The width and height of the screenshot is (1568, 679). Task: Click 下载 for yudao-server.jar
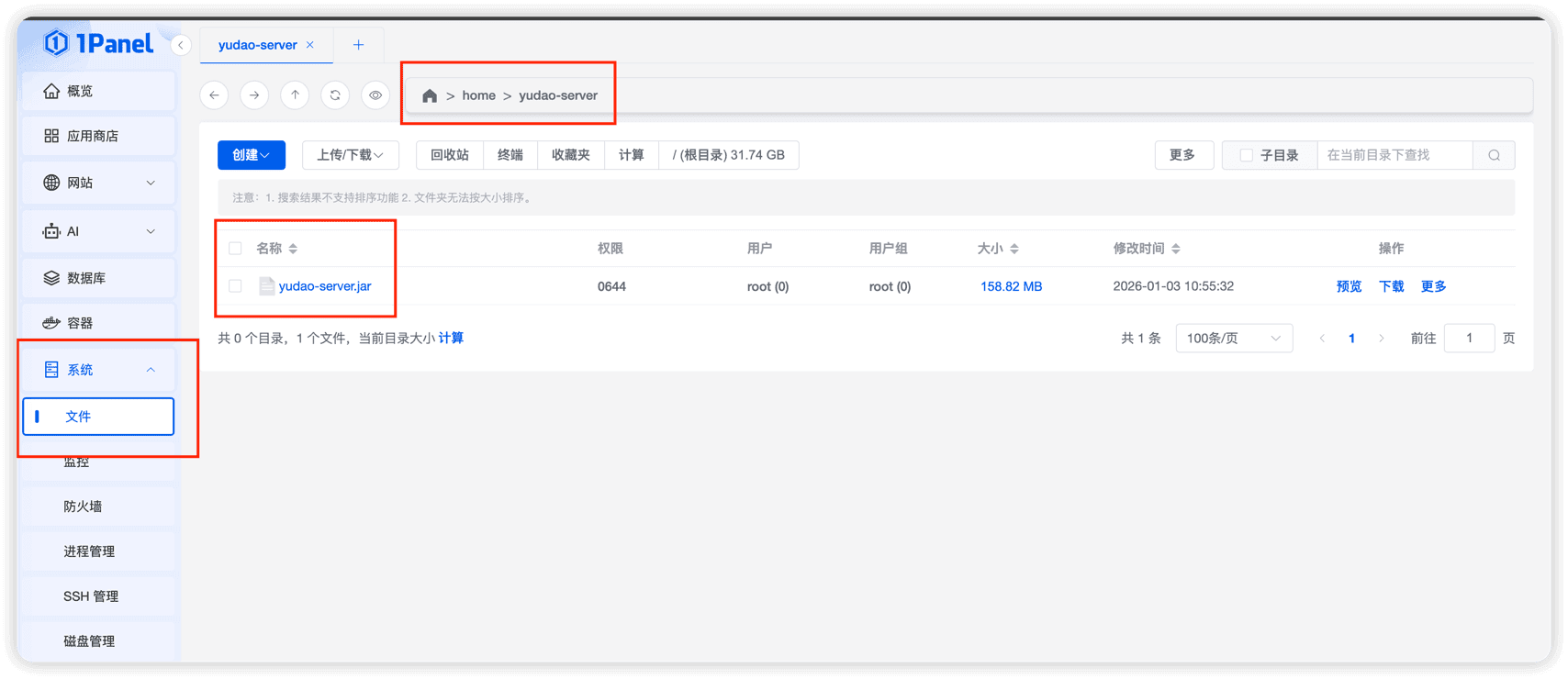coord(1391,286)
